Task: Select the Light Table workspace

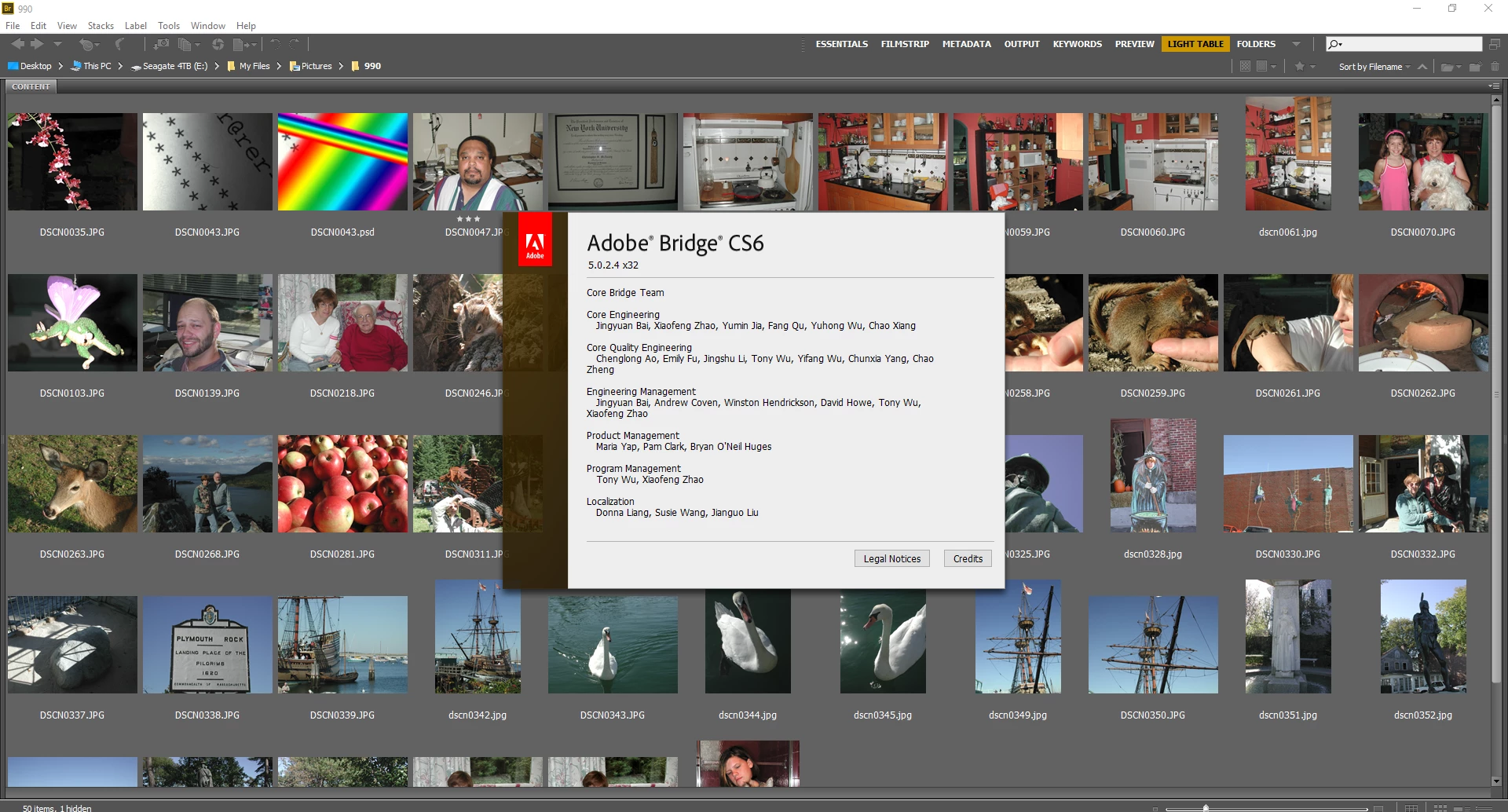Action: tap(1195, 44)
